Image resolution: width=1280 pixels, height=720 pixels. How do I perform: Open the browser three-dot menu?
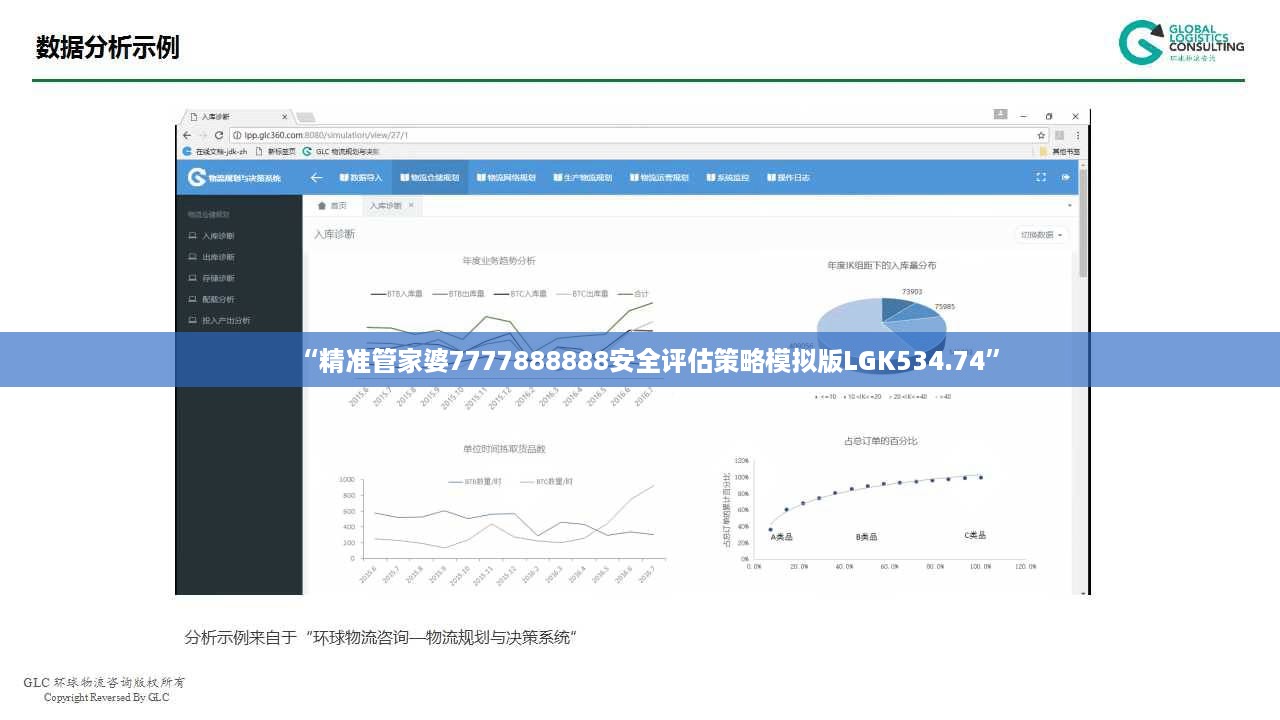tap(1077, 134)
